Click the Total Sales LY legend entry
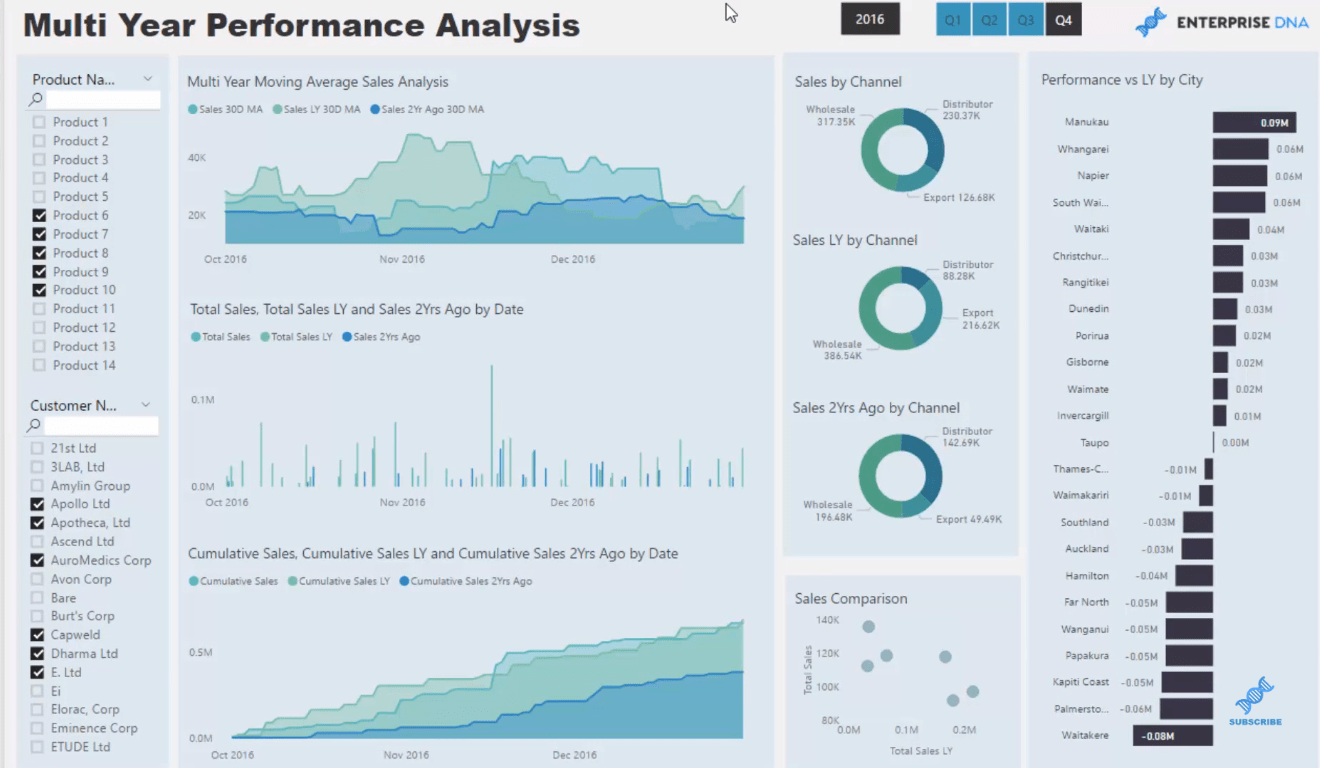The height and width of the screenshot is (768, 1320). [x=296, y=337]
